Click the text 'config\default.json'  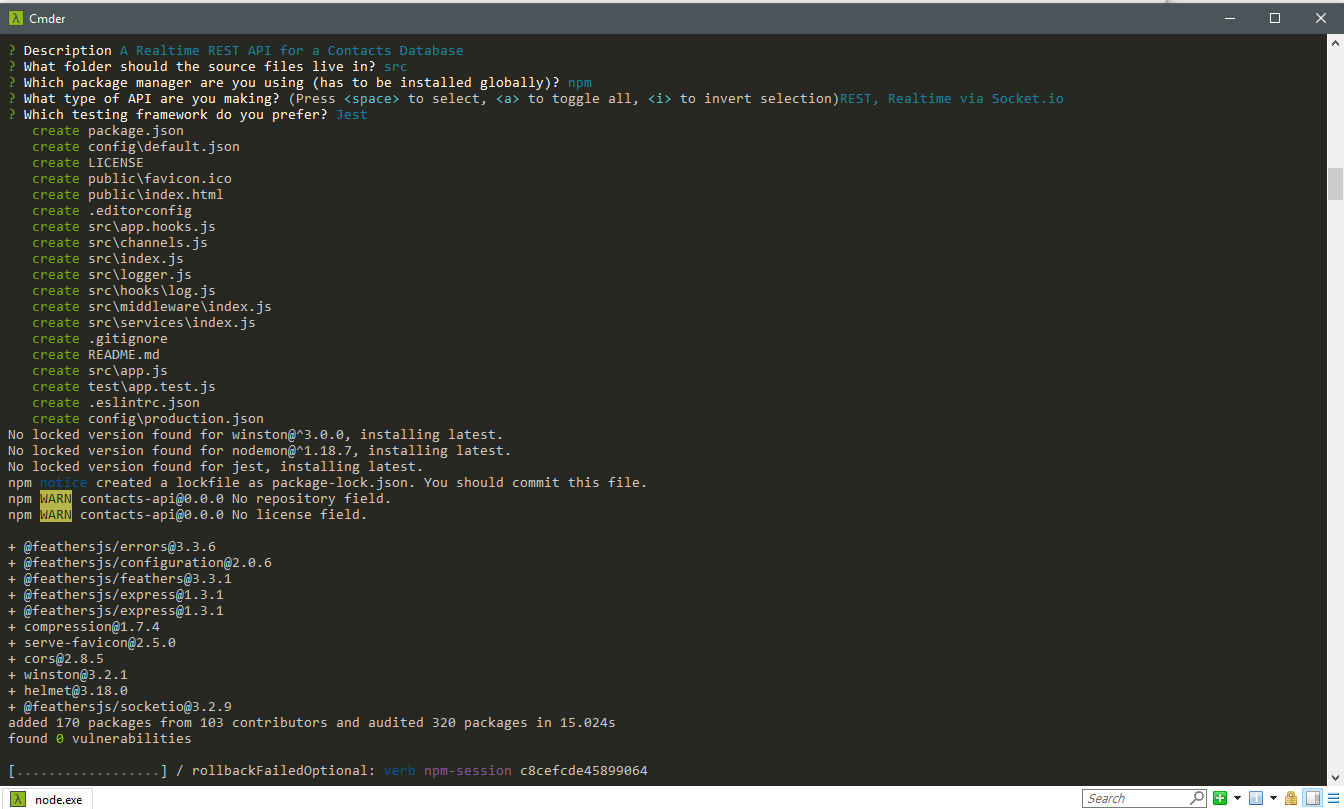click(x=164, y=147)
